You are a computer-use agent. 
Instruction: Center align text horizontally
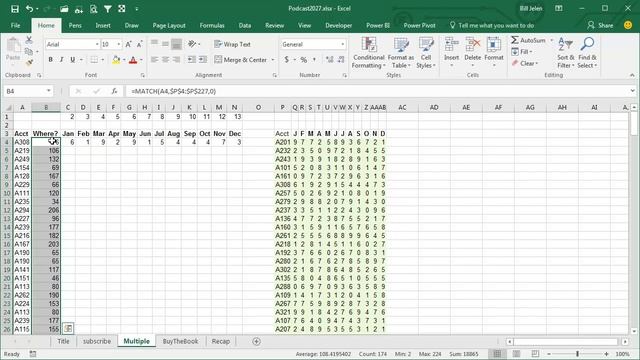pos(165,60)
